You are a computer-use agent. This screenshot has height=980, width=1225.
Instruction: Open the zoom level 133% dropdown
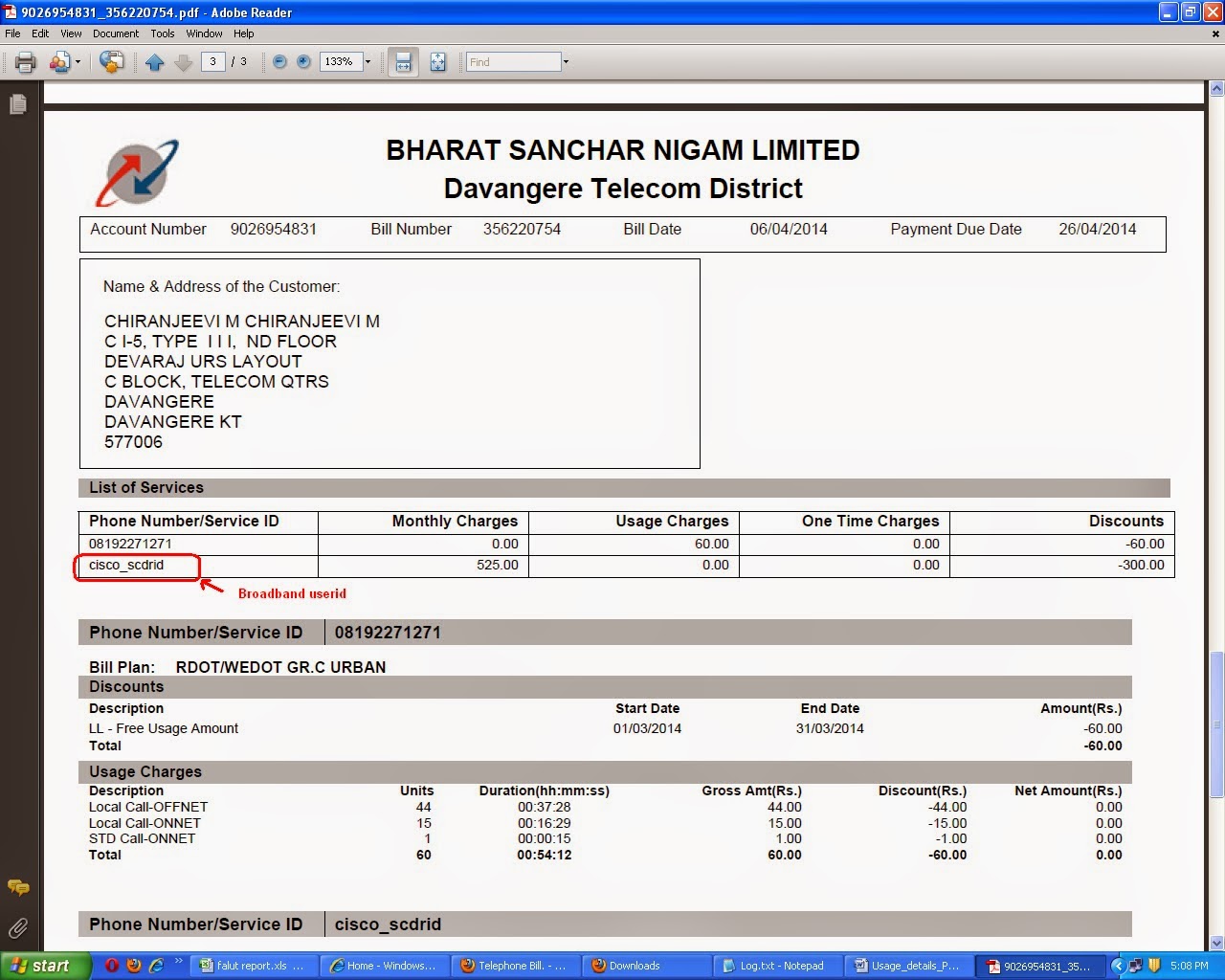367,62
